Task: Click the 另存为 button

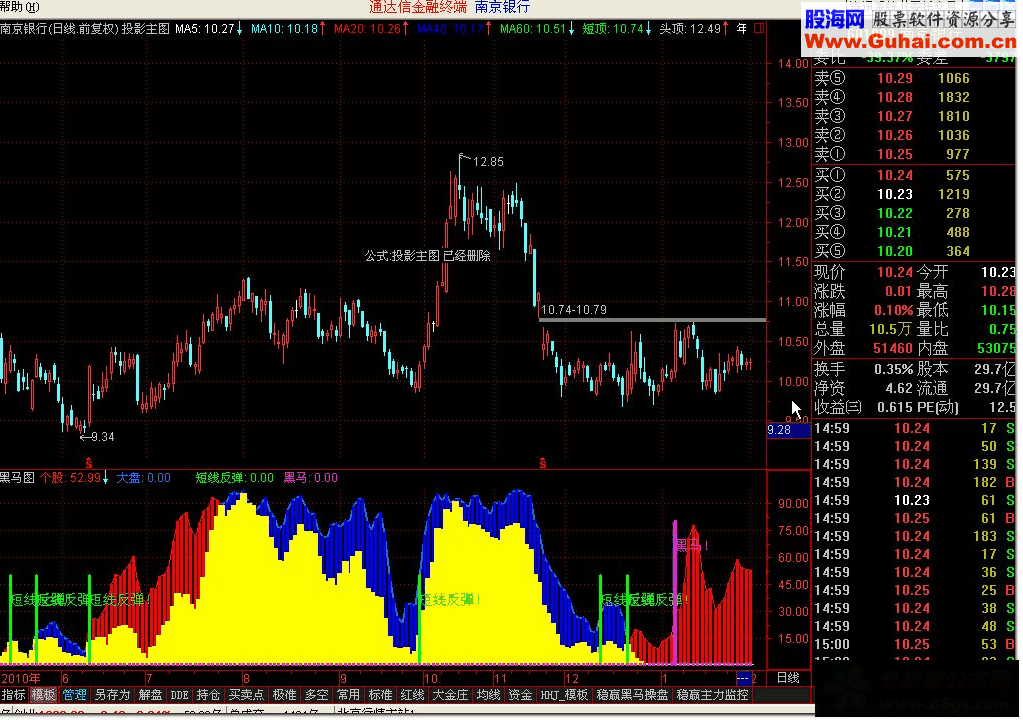Action: point(112,695)
